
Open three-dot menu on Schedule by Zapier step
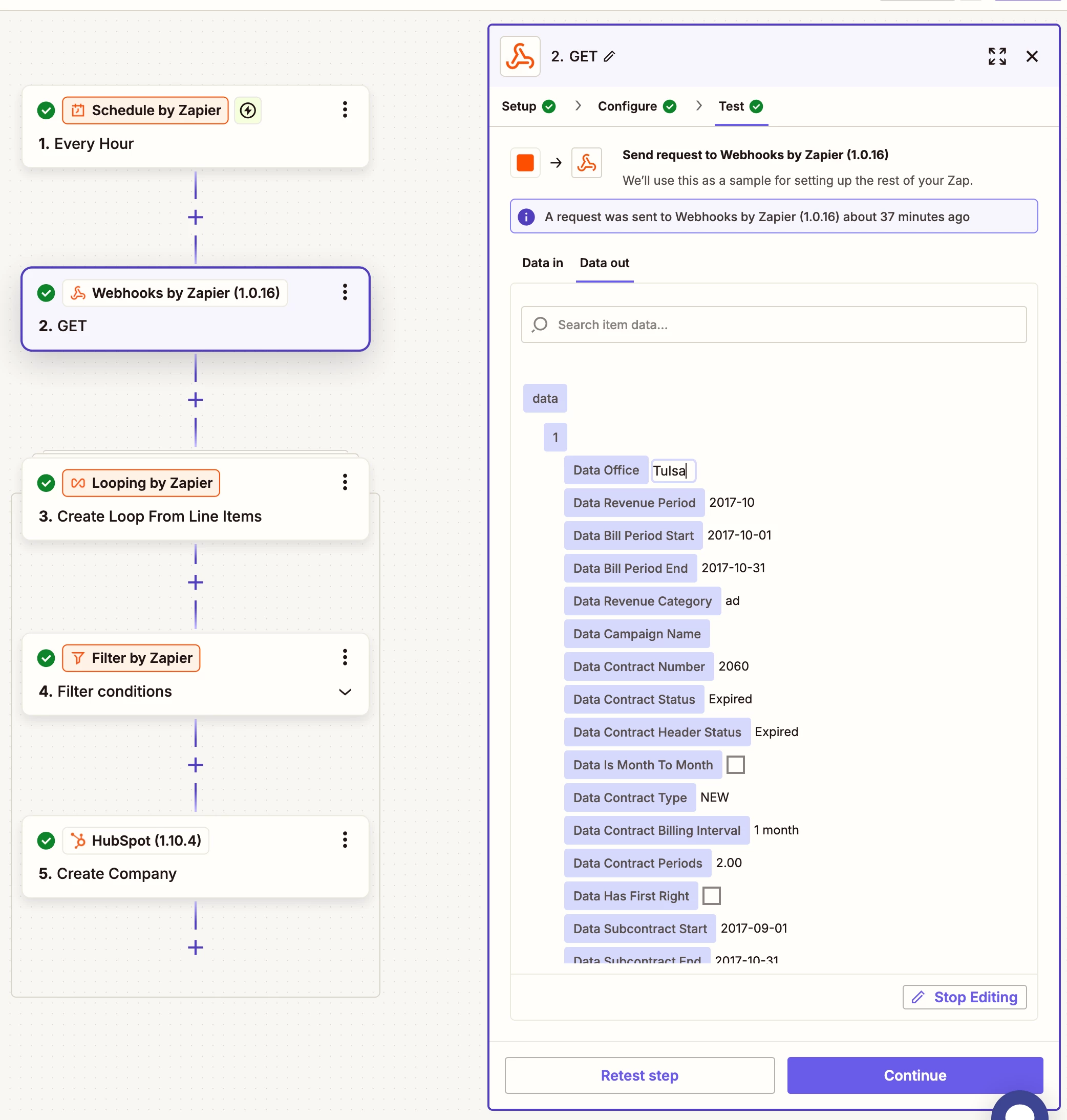coord(345,110)
